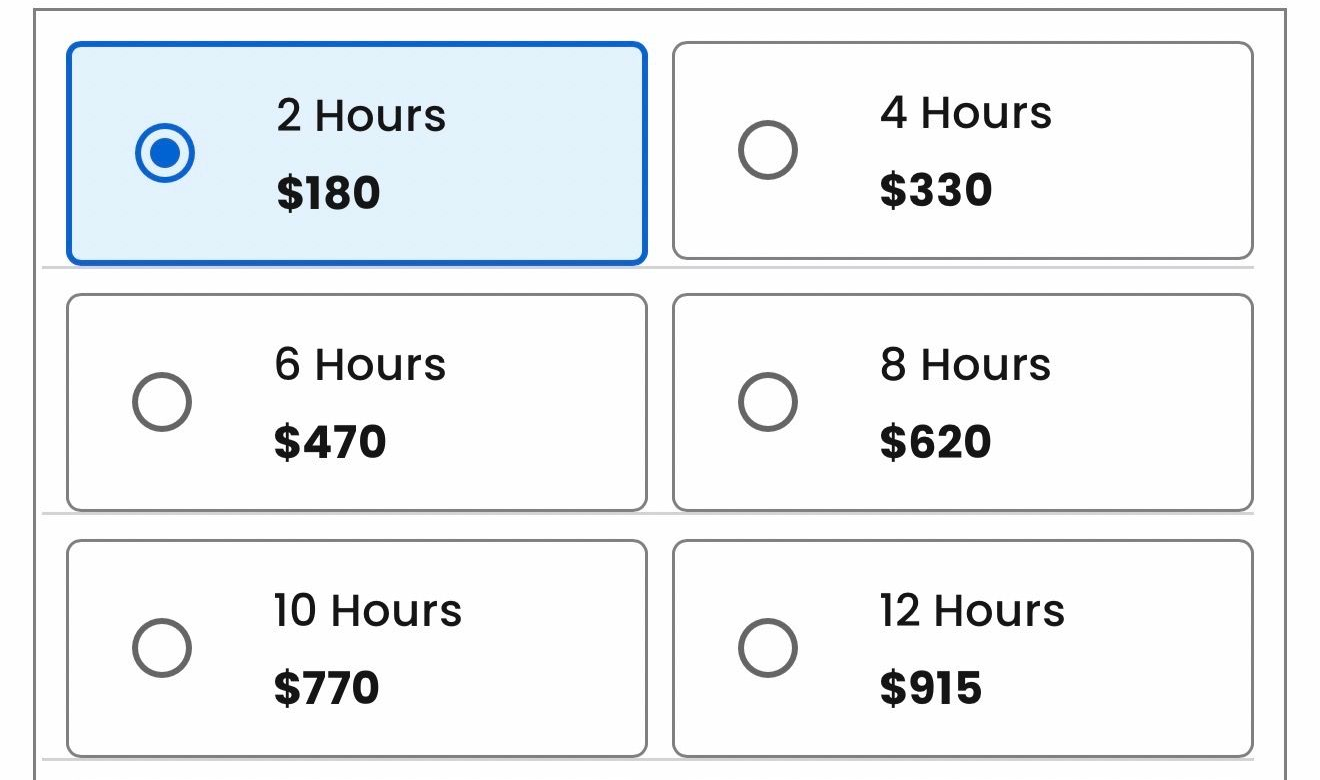Image resolution: width=1320 pixels, height=780 pixels.
Task: Select the $915 price option
Action: (931, 688)
